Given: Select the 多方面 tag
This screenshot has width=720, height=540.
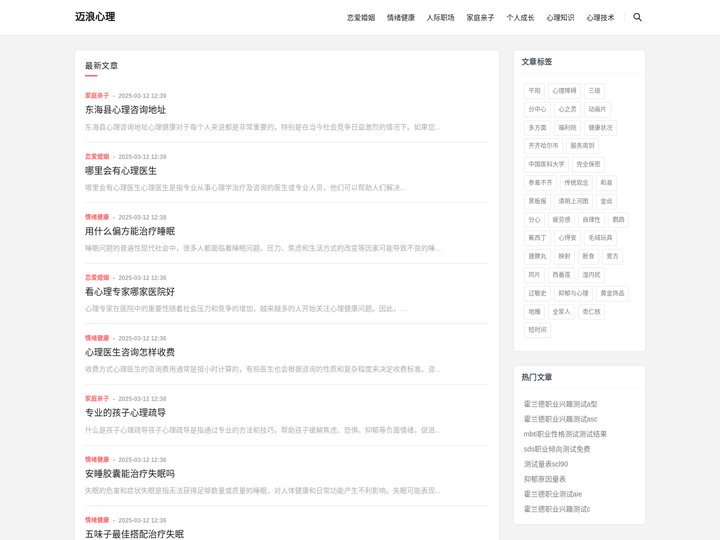Looking at the screenshot, I should pyautogui.click(x=537, y=127).
